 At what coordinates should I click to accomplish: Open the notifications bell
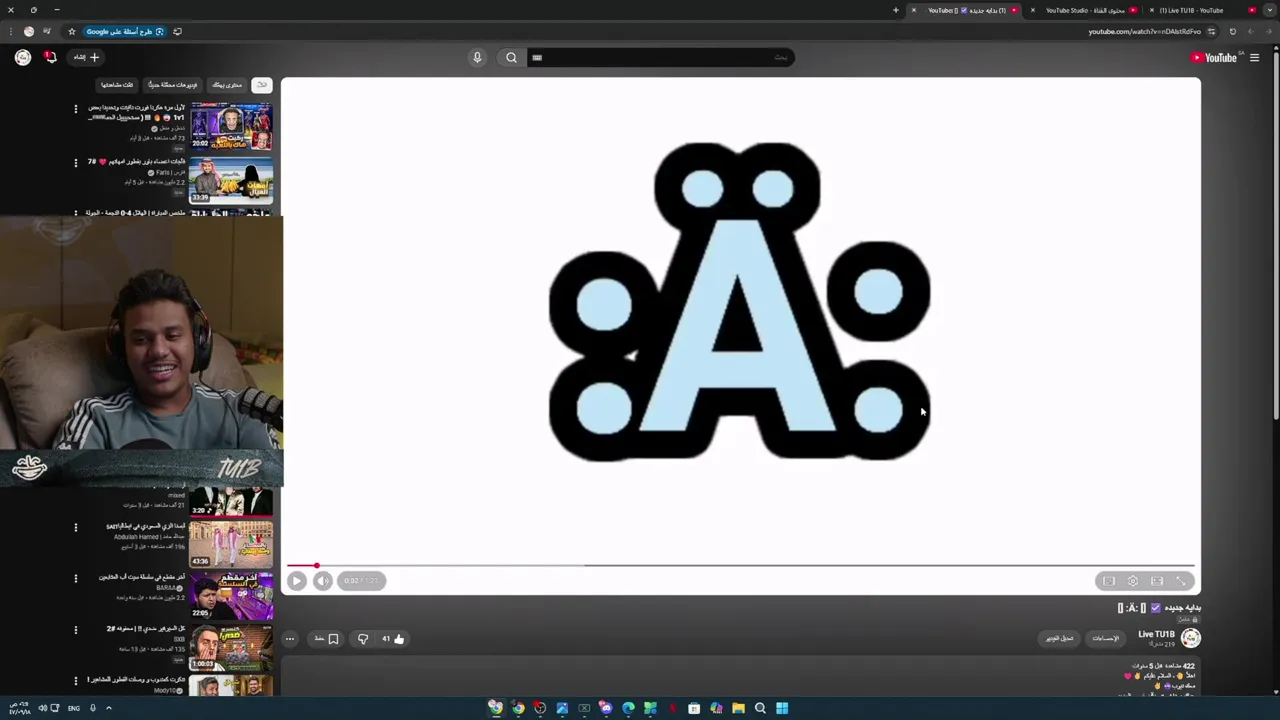tap(50, 58)
